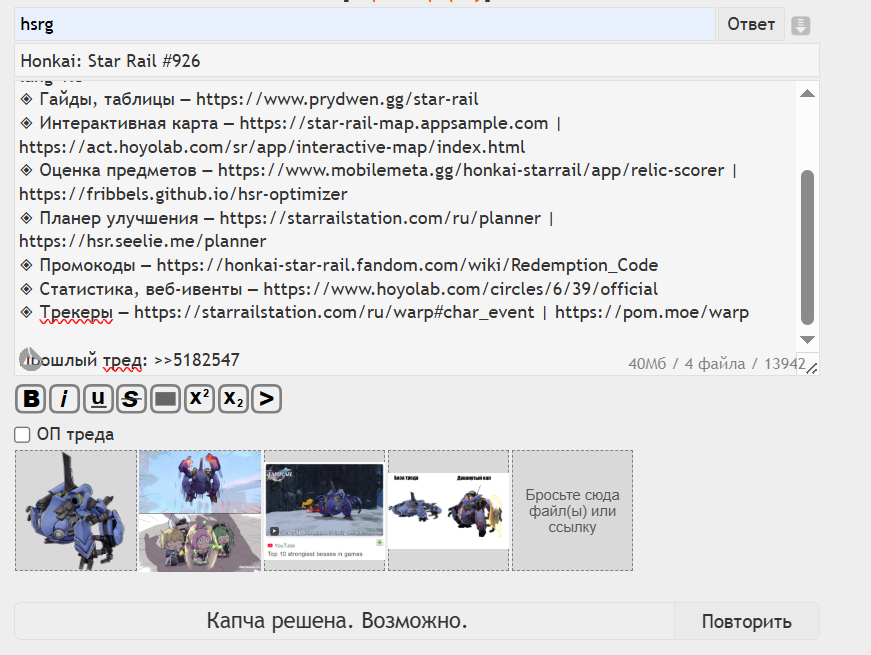The width and height of the screenshot is (871, 655).
Task: Apply superscript formatting
Action: 199,398
